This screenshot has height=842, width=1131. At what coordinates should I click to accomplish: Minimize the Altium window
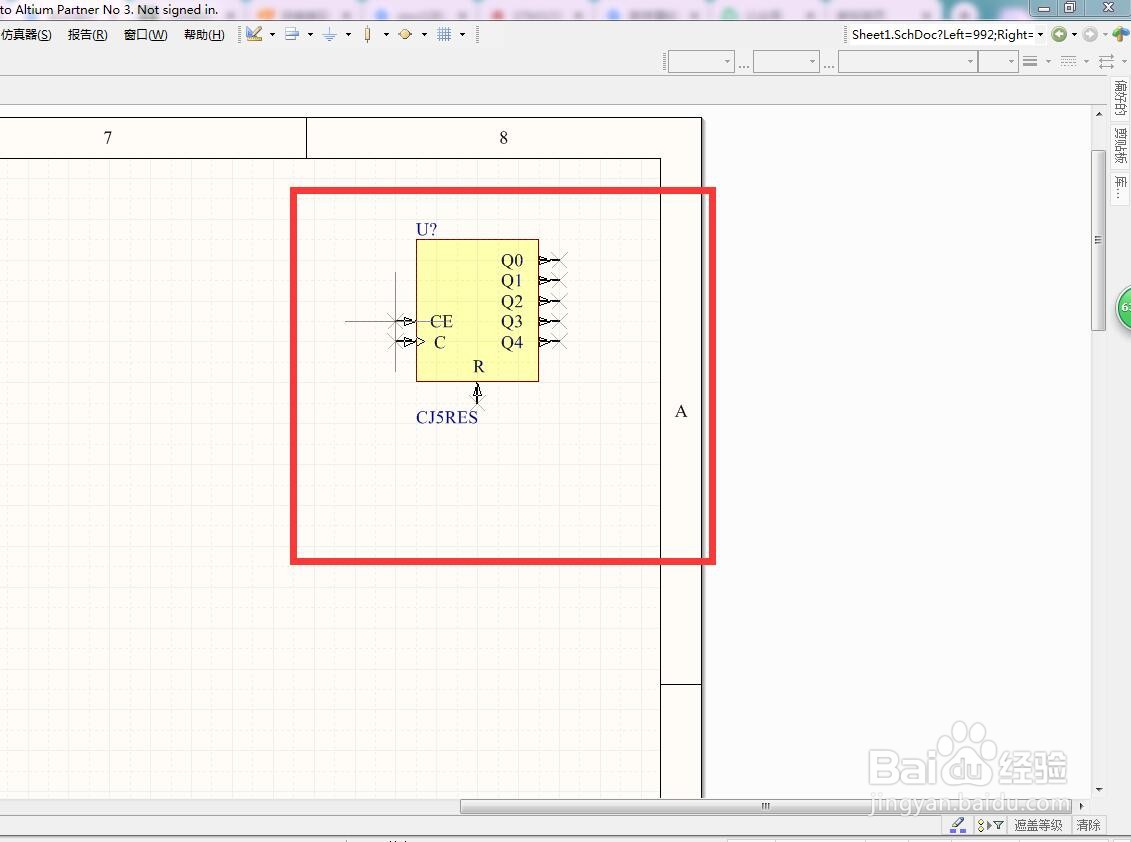click(1044, 7)
